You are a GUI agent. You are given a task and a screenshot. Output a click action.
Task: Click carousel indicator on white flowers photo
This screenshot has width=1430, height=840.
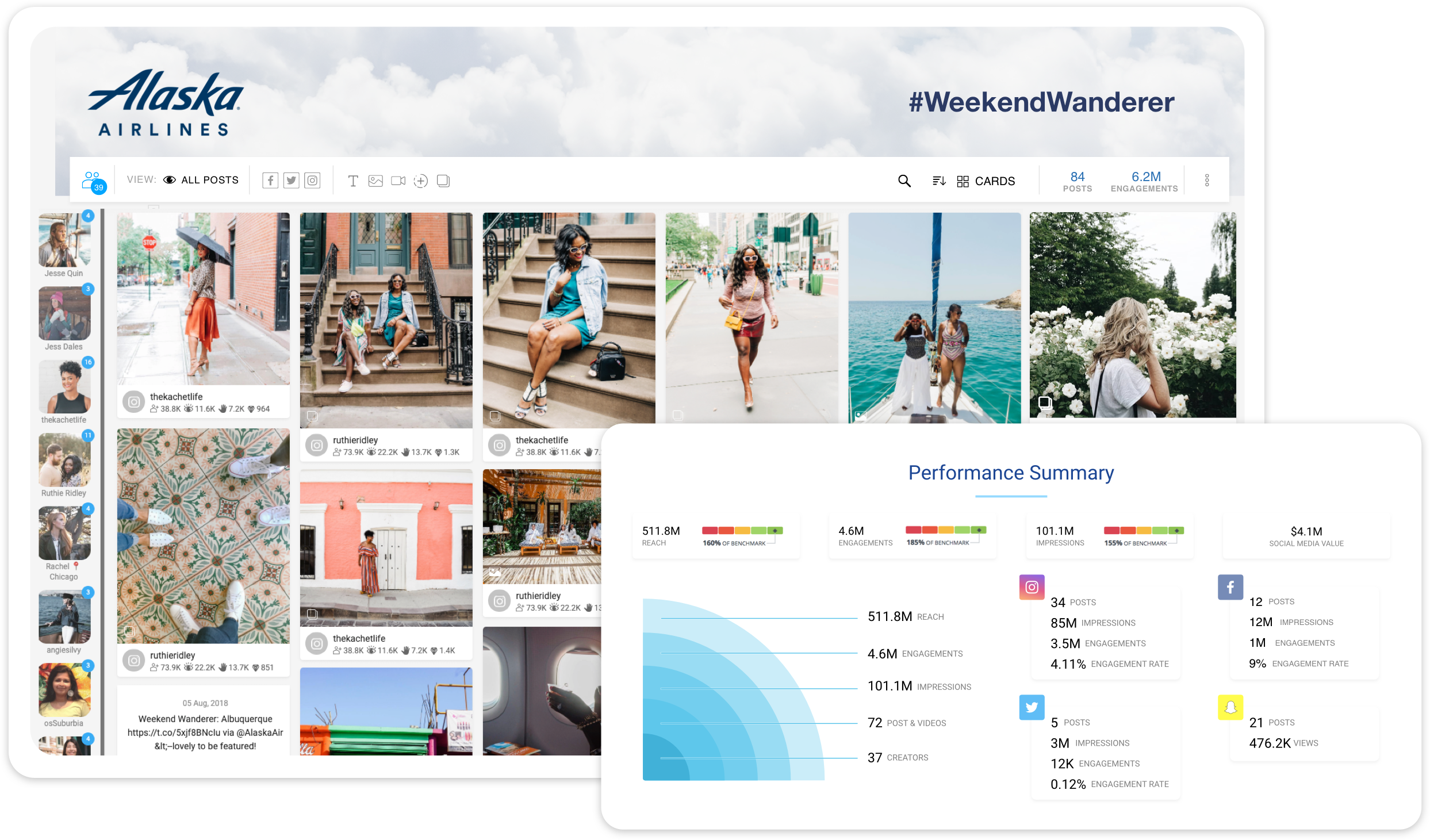pos(1045,402)
